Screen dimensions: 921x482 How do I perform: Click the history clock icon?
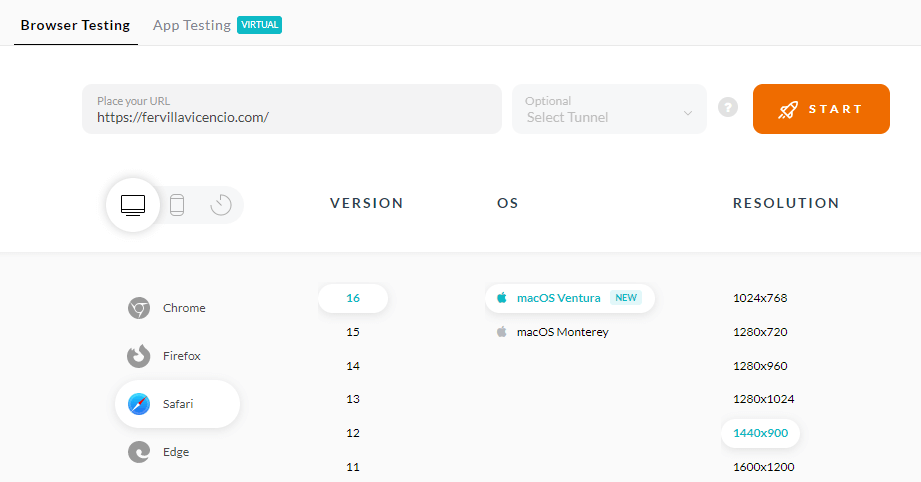click(x=221, y=205)
